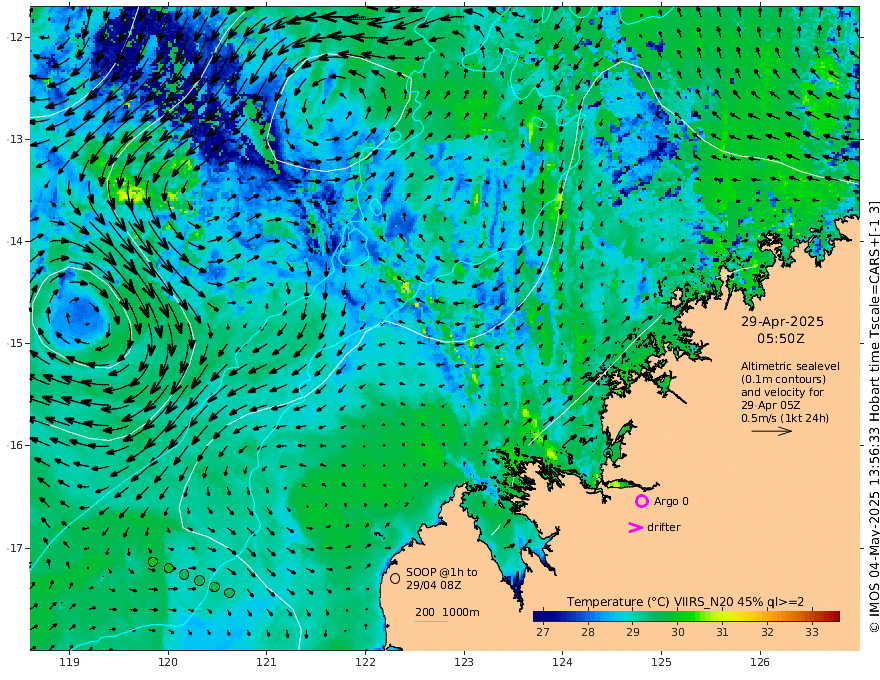Click the longitude axis label 120

click(x=168, y=662)
